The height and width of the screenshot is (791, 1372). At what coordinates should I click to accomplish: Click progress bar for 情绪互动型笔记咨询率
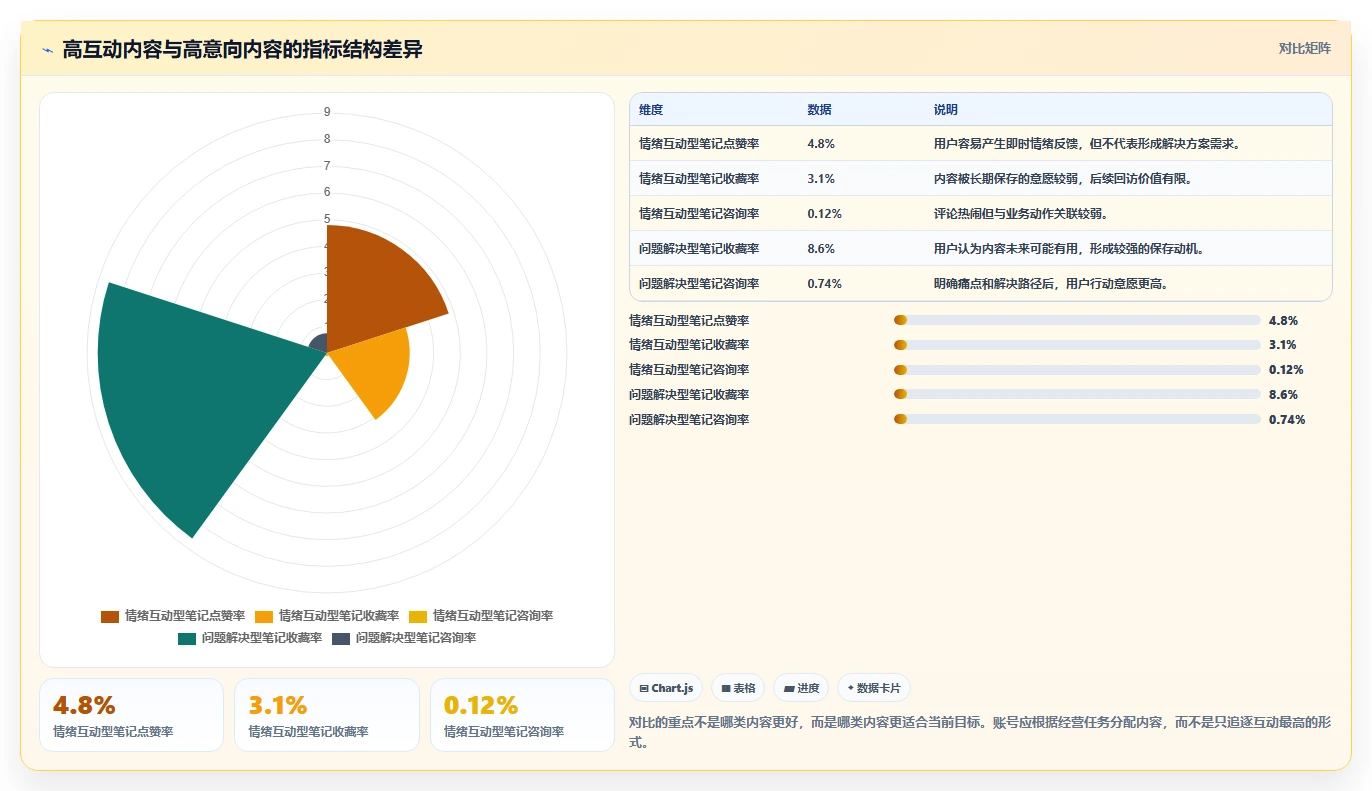1077,370
